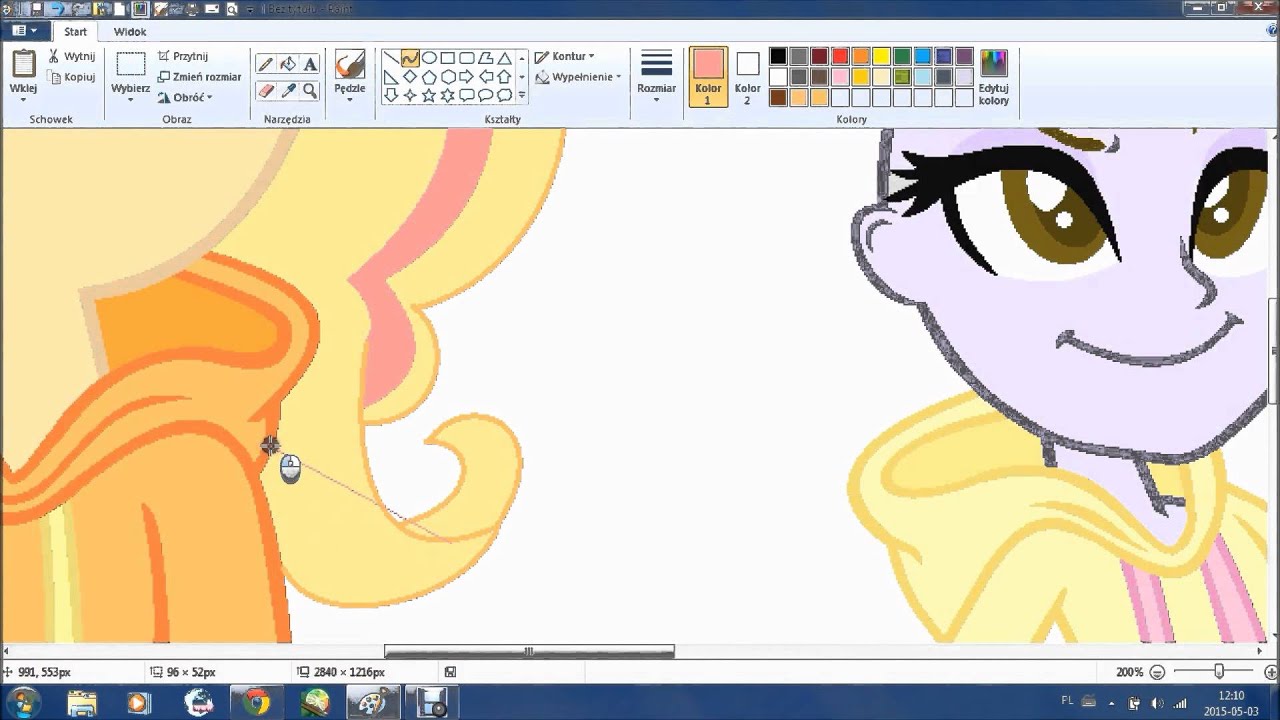Open the Edytuj kolory color editor
Screen dimensions: 1280x720
[993, 77]
